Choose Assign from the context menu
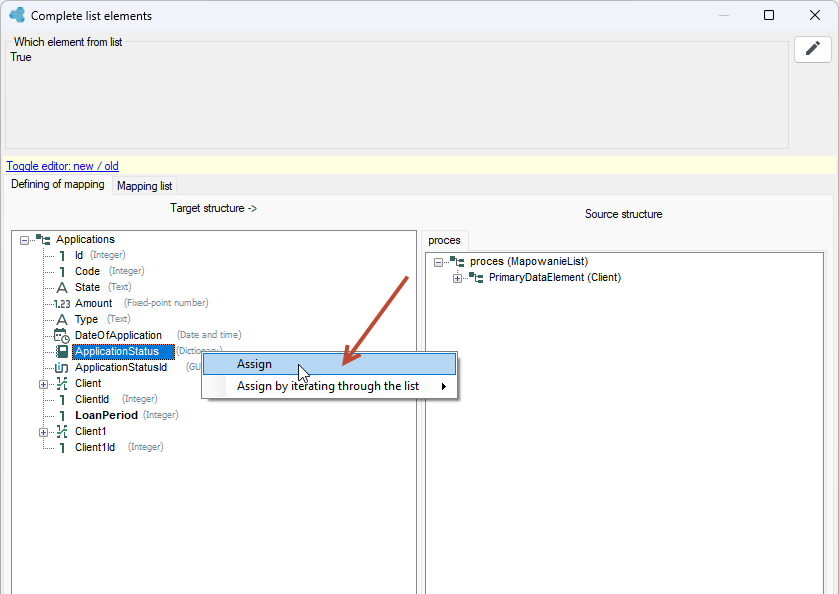 click(x=330, y=364)
